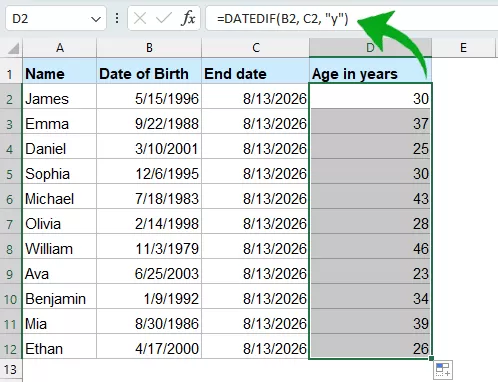The image size is (498, 382).
Task: Click birth date 7/18/1983
Action: pos(149,196)
